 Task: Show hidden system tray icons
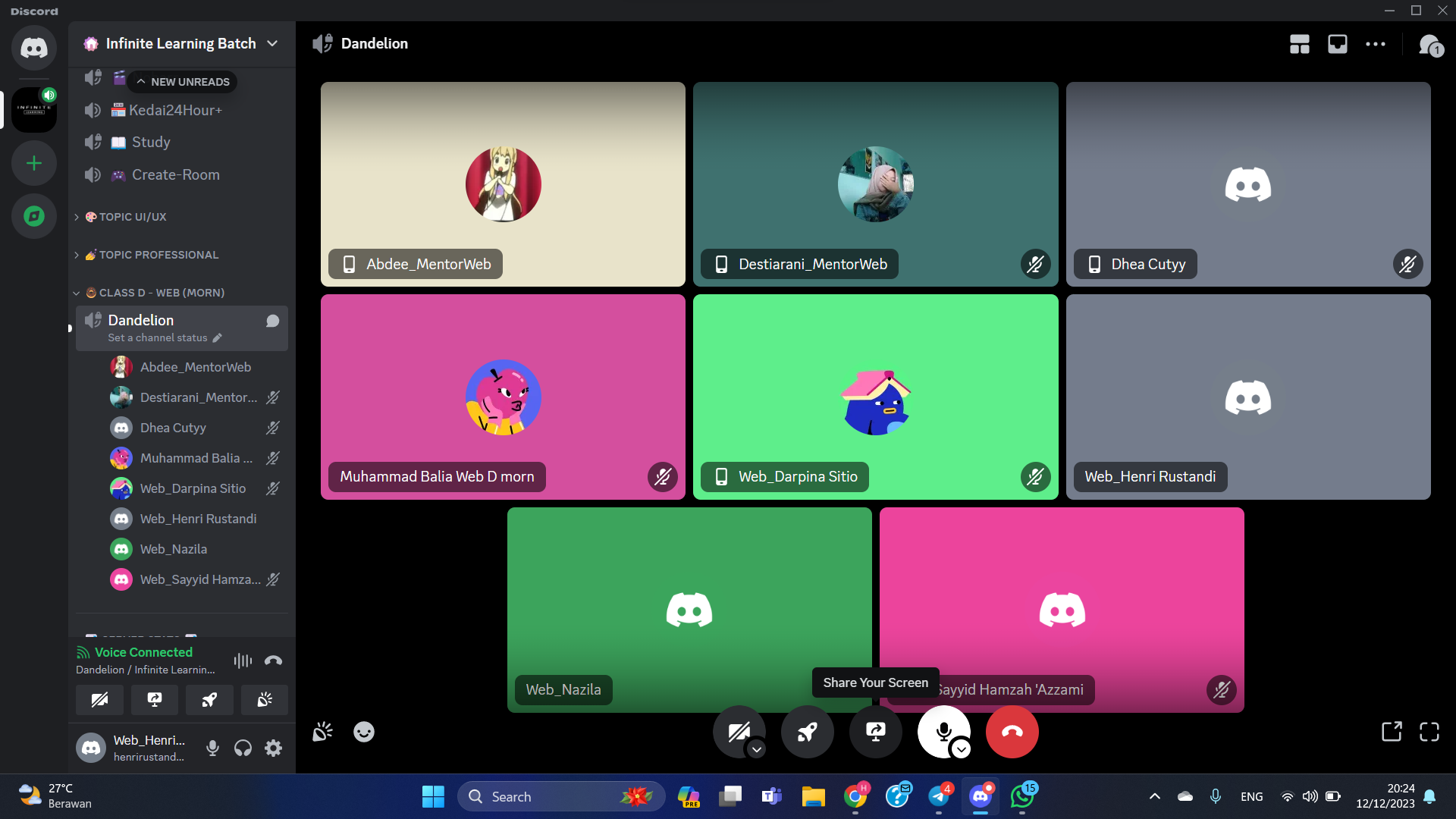(1154, 796)
